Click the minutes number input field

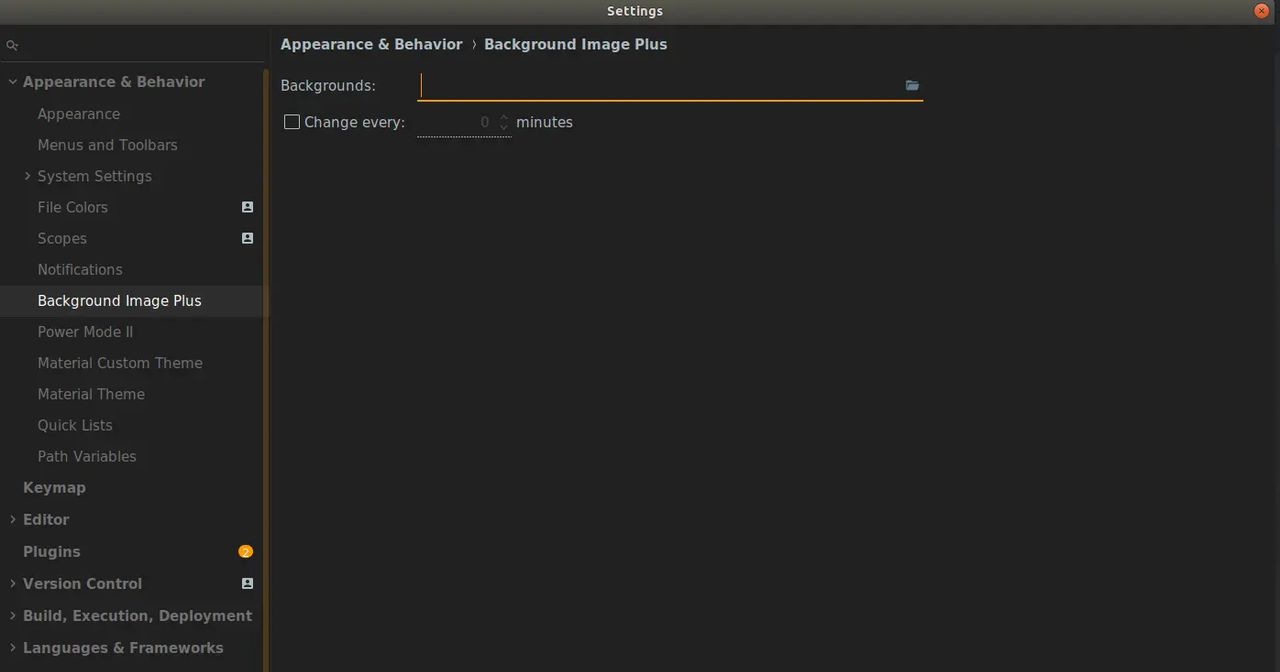[x=456, y=122]
